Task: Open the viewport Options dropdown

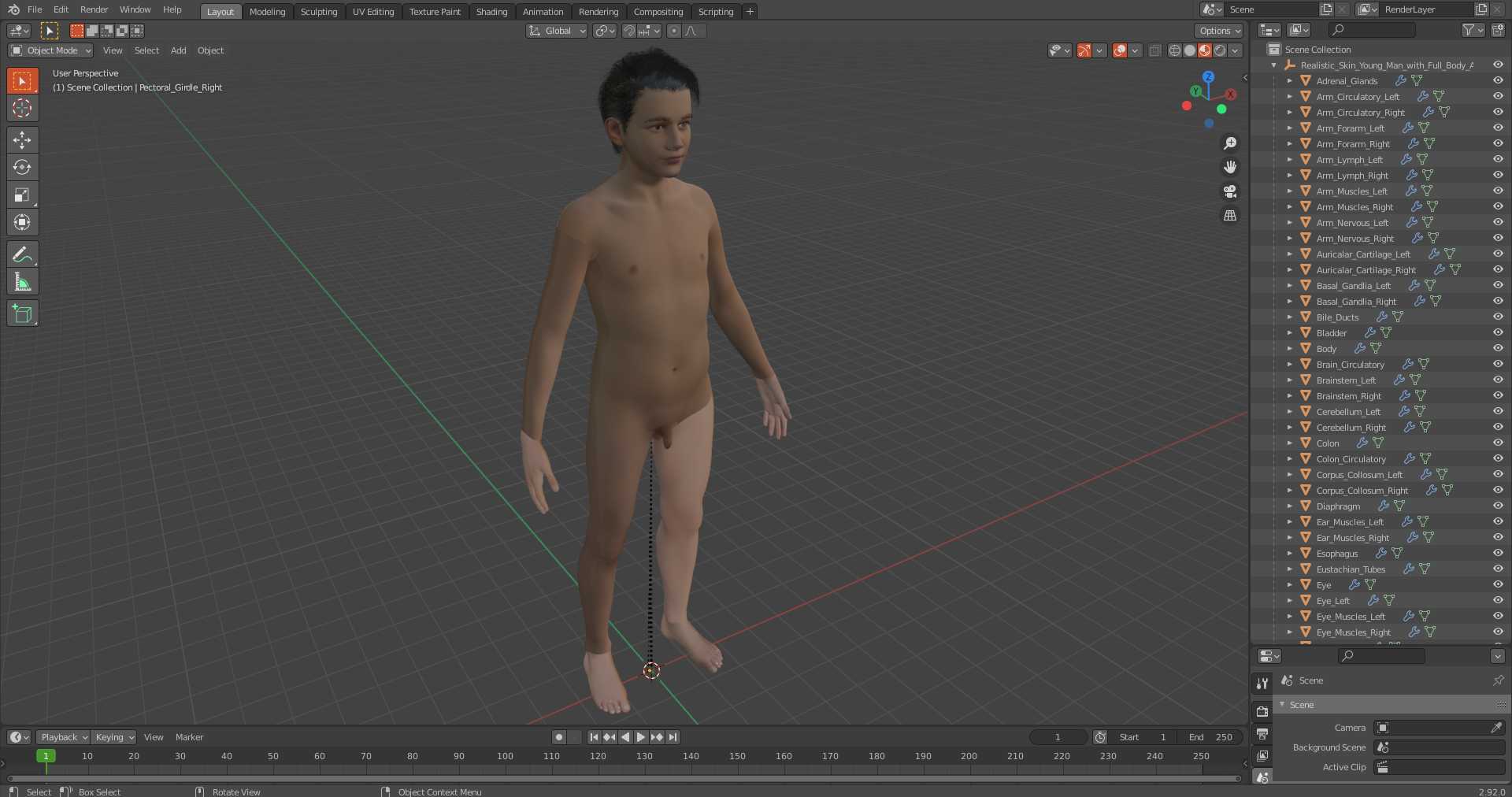Action: 1218,31
